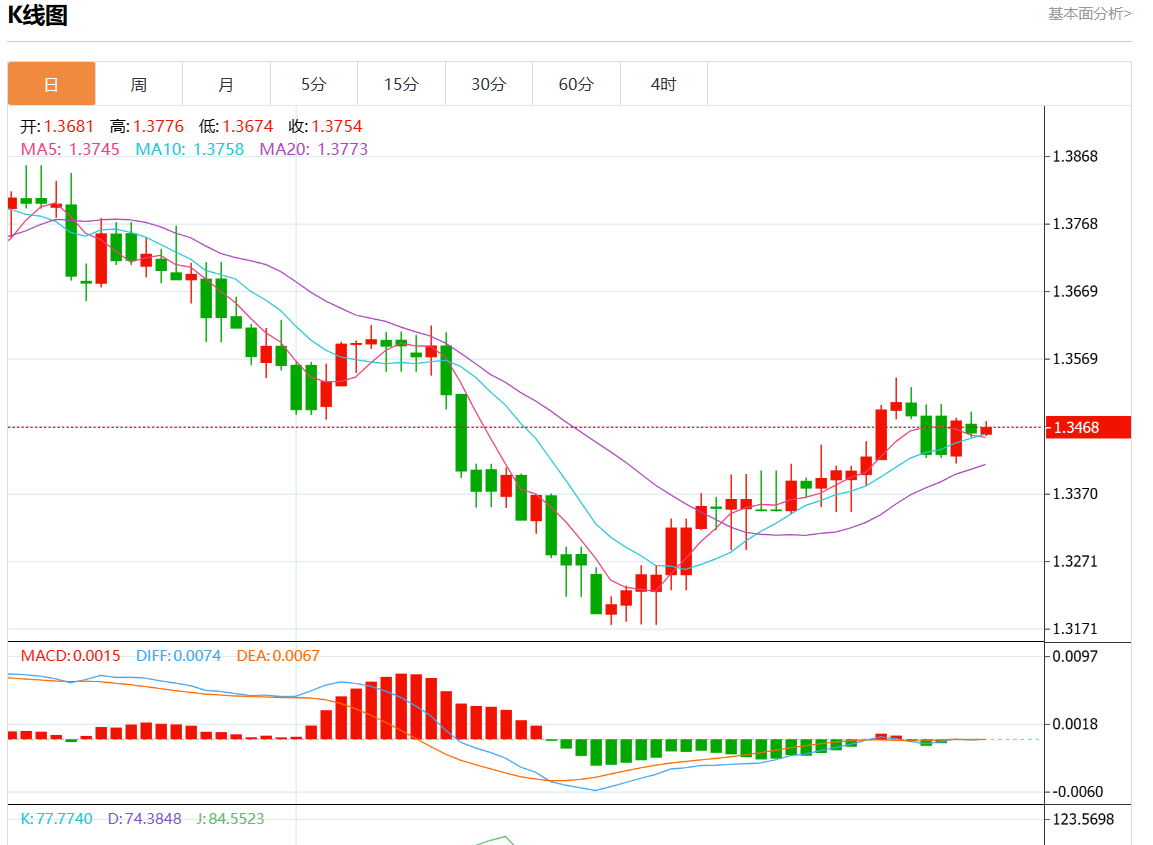Click the 开:1.3681 open price value
1153x845 pixels.
57,126
